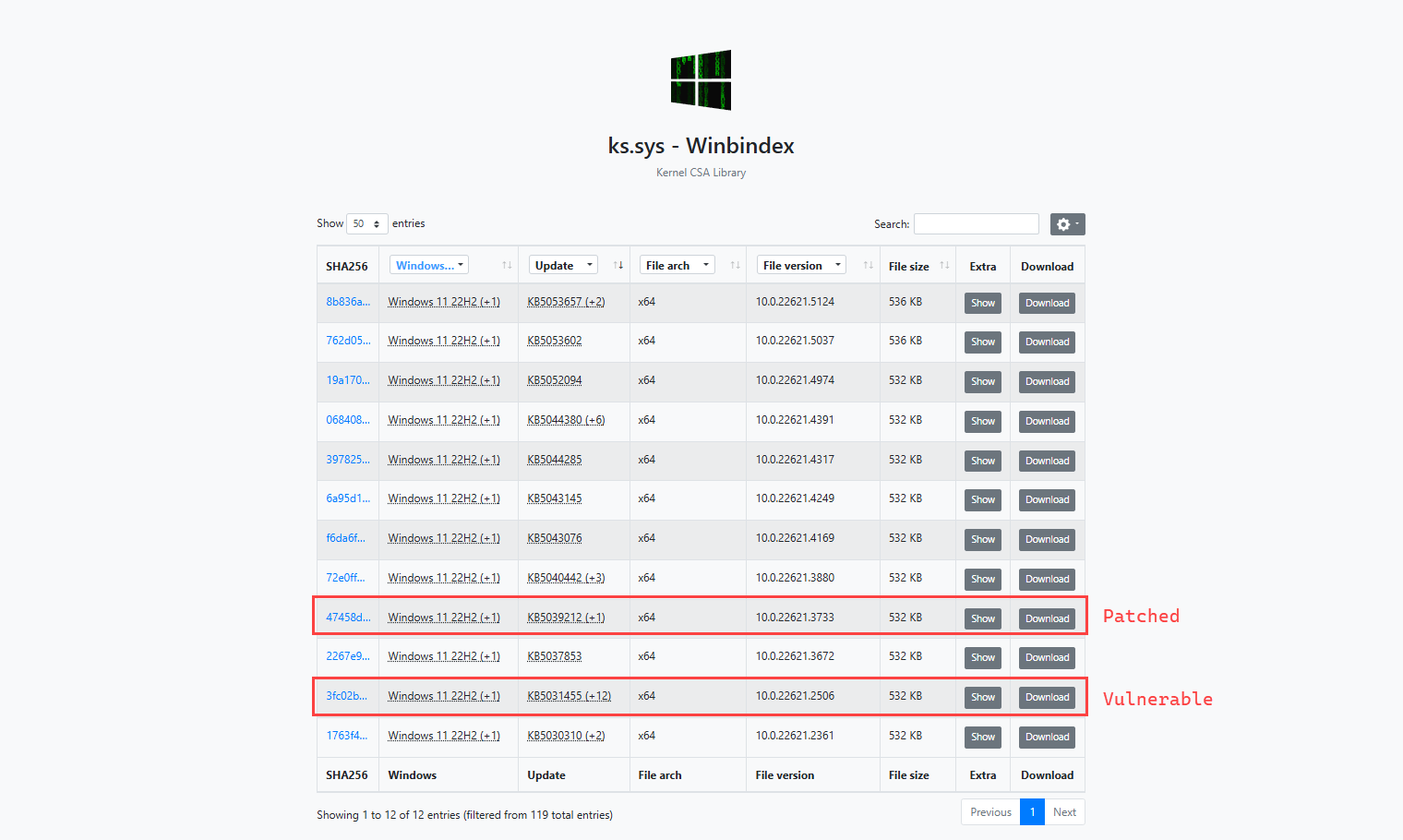The image size is (1403, 840).
Task: Open hash link 1763f4...
Action: (346, 736)
